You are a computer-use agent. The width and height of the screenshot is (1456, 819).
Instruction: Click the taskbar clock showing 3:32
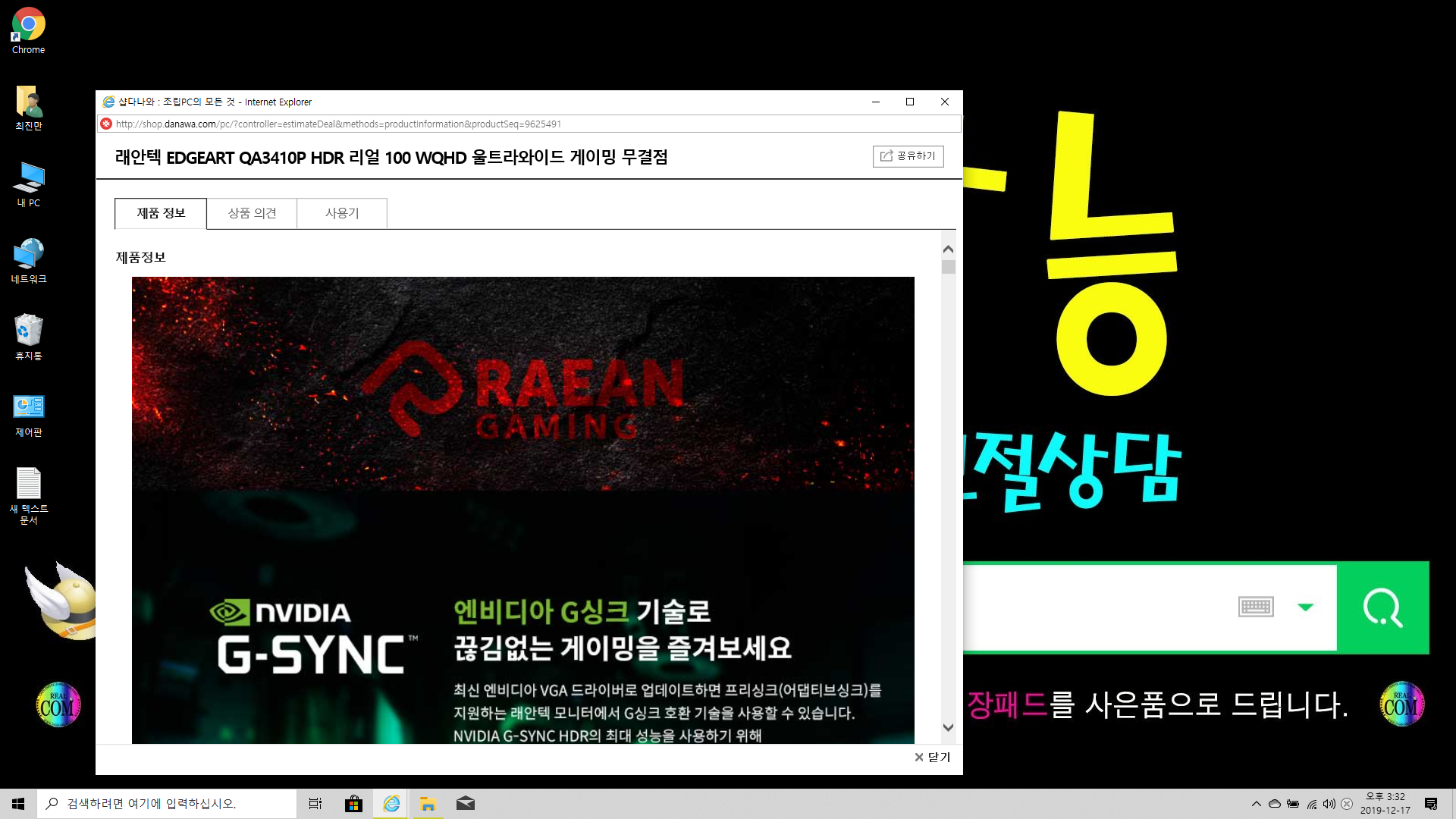[1385, 804]
